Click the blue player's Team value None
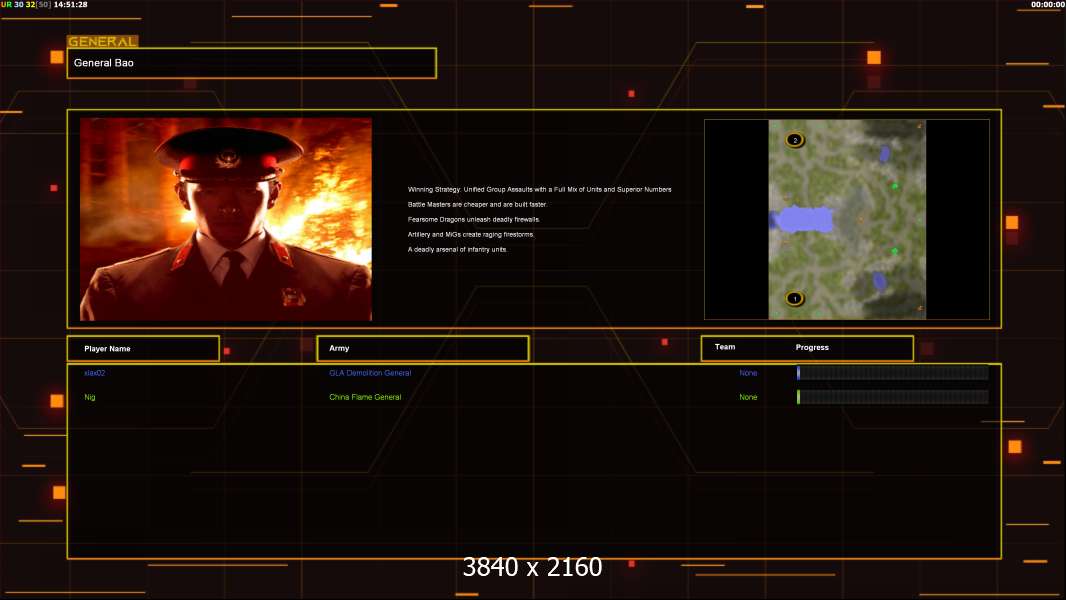1066x600 pixels. [748, 373]
